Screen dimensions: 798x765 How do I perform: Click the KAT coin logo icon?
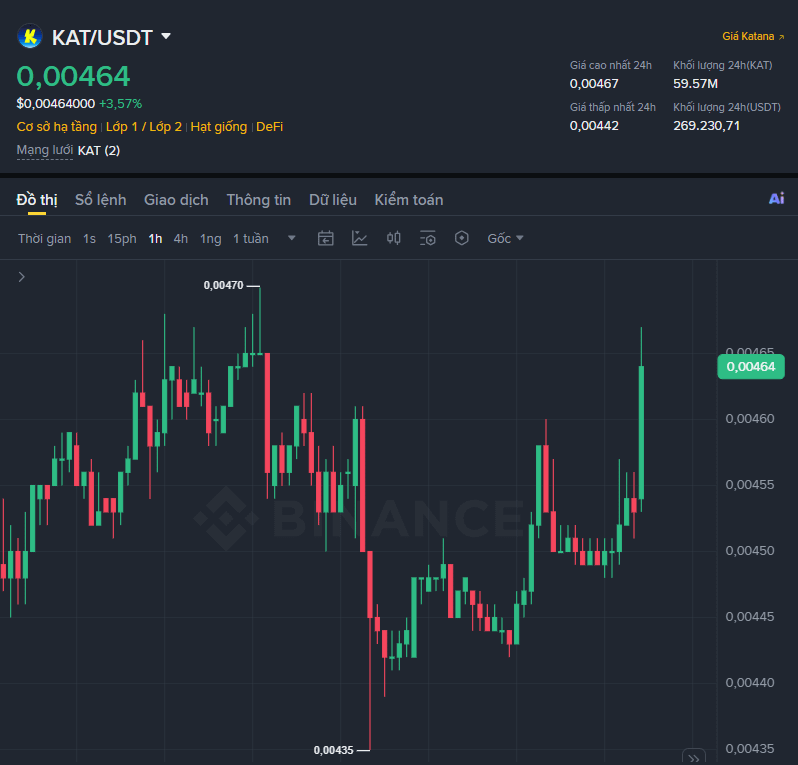30,37
